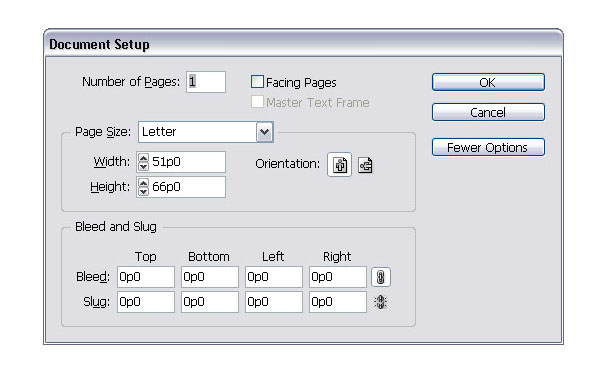The height and width of the screenshot is (379, 600).
Task: Click the Slug Right value field
Action: (338, 302)
